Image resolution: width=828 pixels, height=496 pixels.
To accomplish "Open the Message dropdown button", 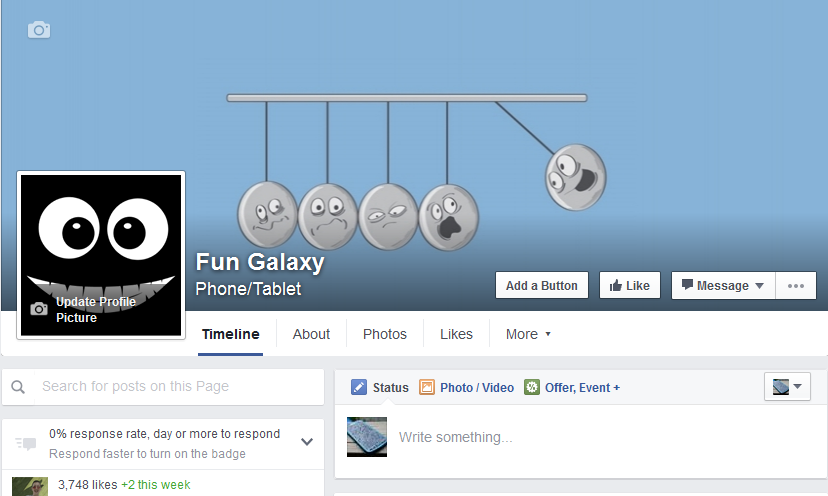I will 723,286.
